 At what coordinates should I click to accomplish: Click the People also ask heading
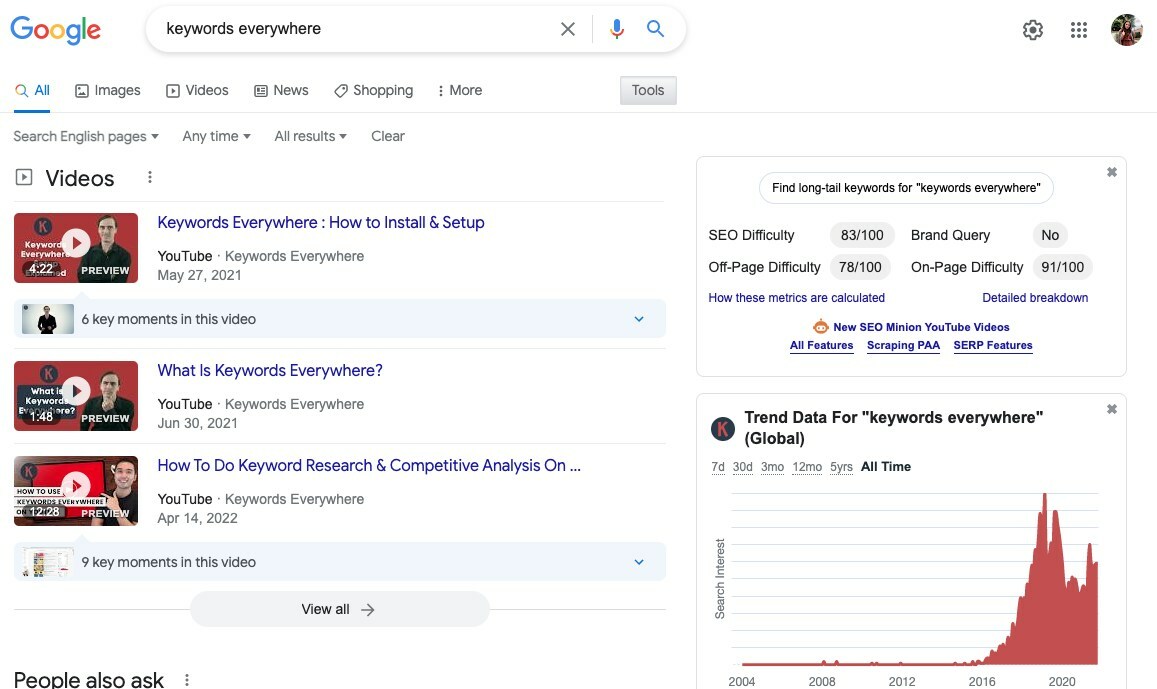click(89, 679)
